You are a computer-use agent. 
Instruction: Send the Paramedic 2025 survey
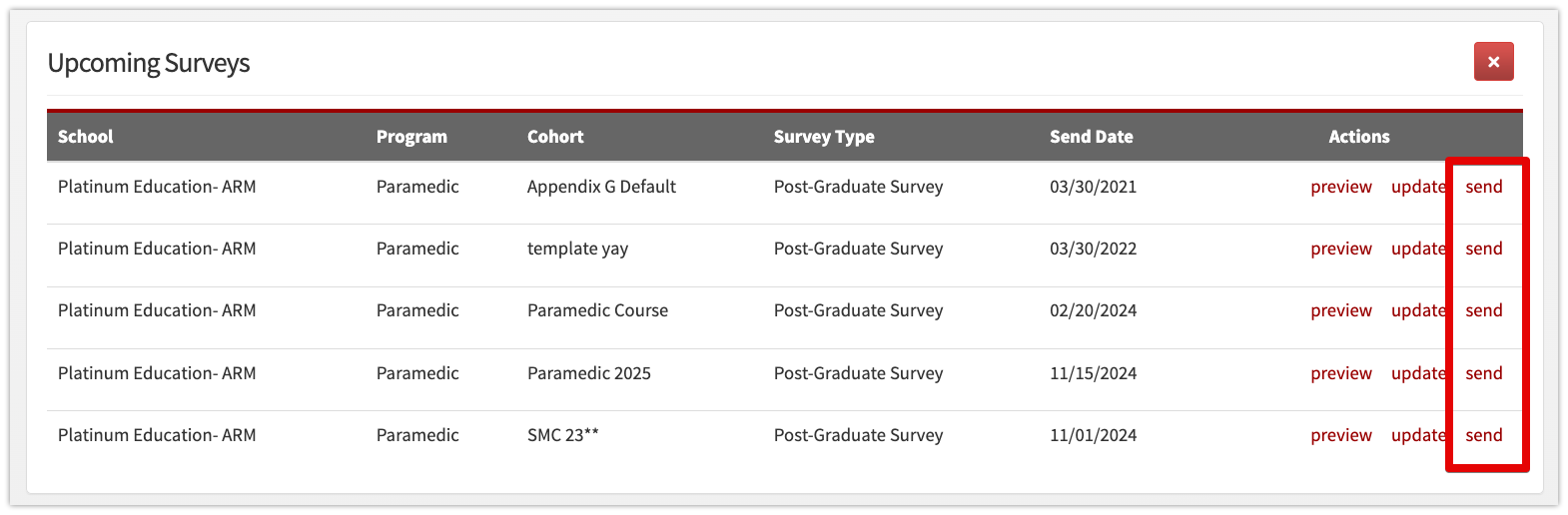(1484, 373)
